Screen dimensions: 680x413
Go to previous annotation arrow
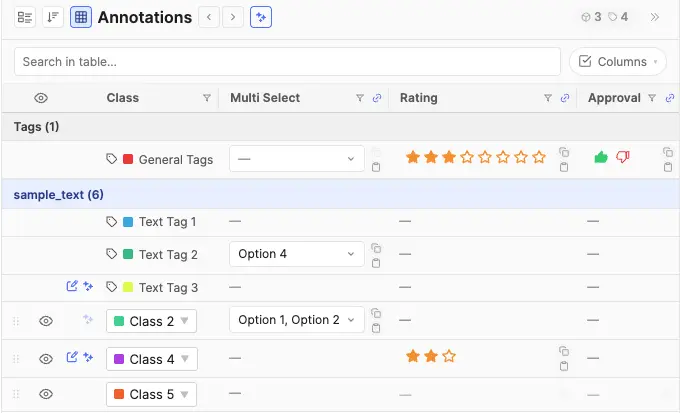tap(209, 17)
